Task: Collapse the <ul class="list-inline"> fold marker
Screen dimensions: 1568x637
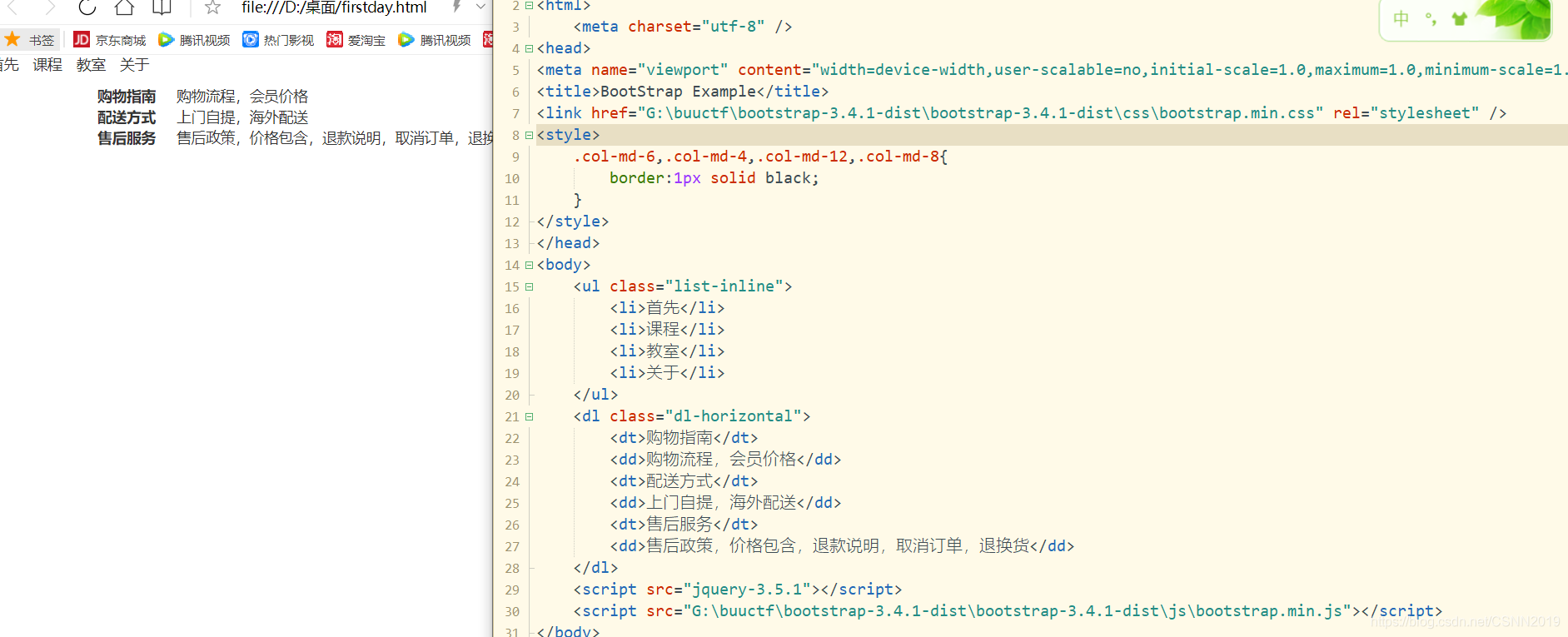Action: pos(529,286)
